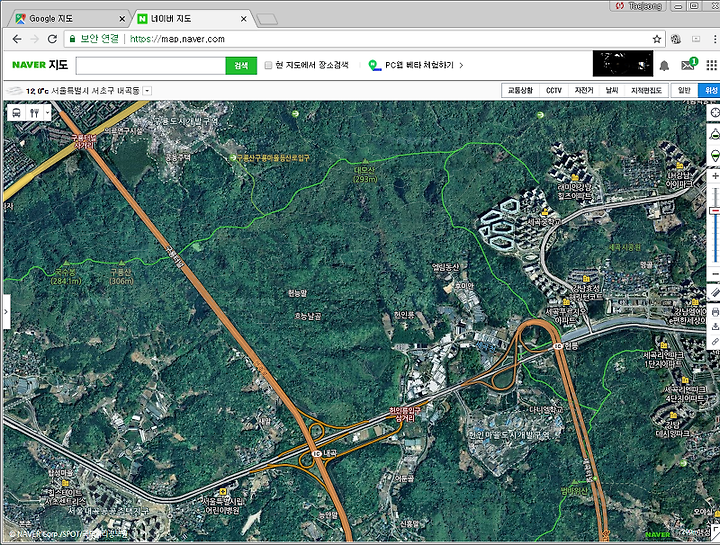Open the notifications bell
This screenshot has height=545, width=720.
pos(664,66)
